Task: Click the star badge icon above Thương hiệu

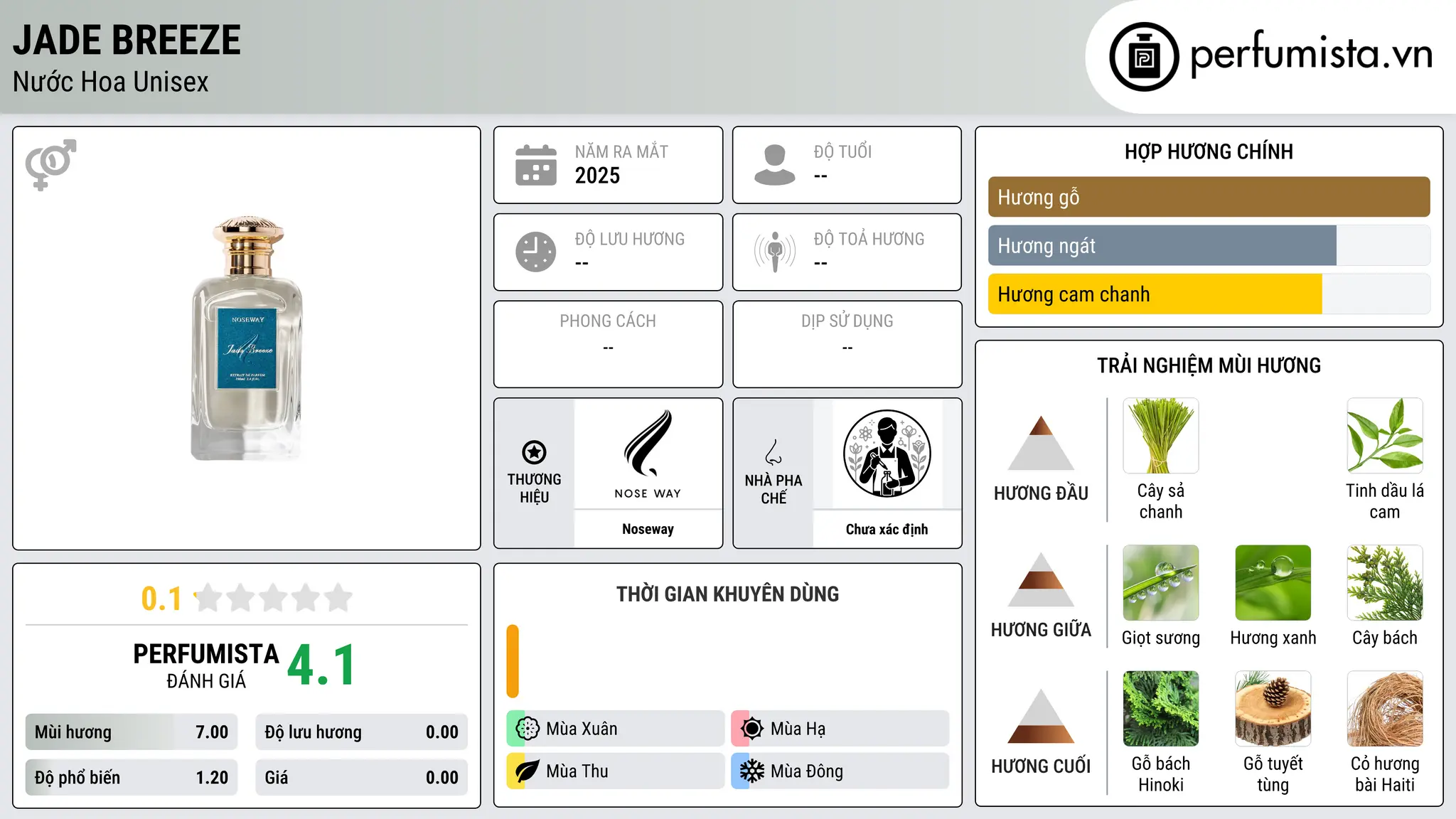Action: (x=534, y=452)
